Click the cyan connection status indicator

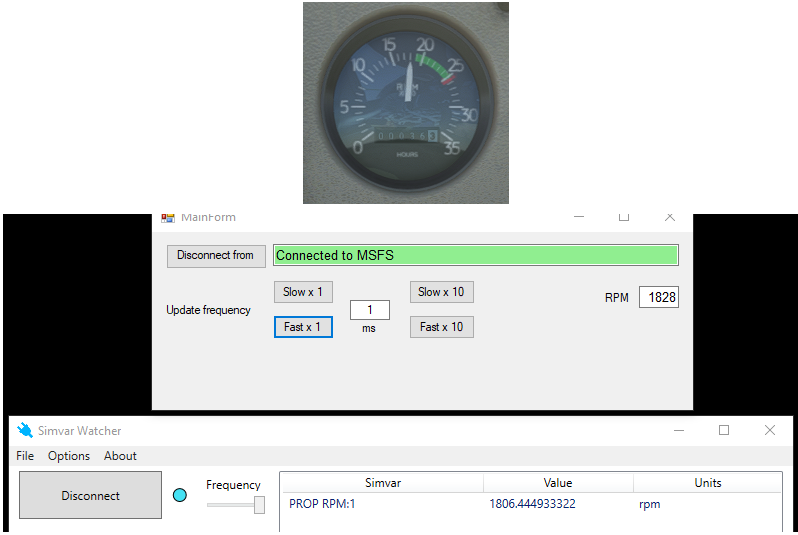coord(180,495)
